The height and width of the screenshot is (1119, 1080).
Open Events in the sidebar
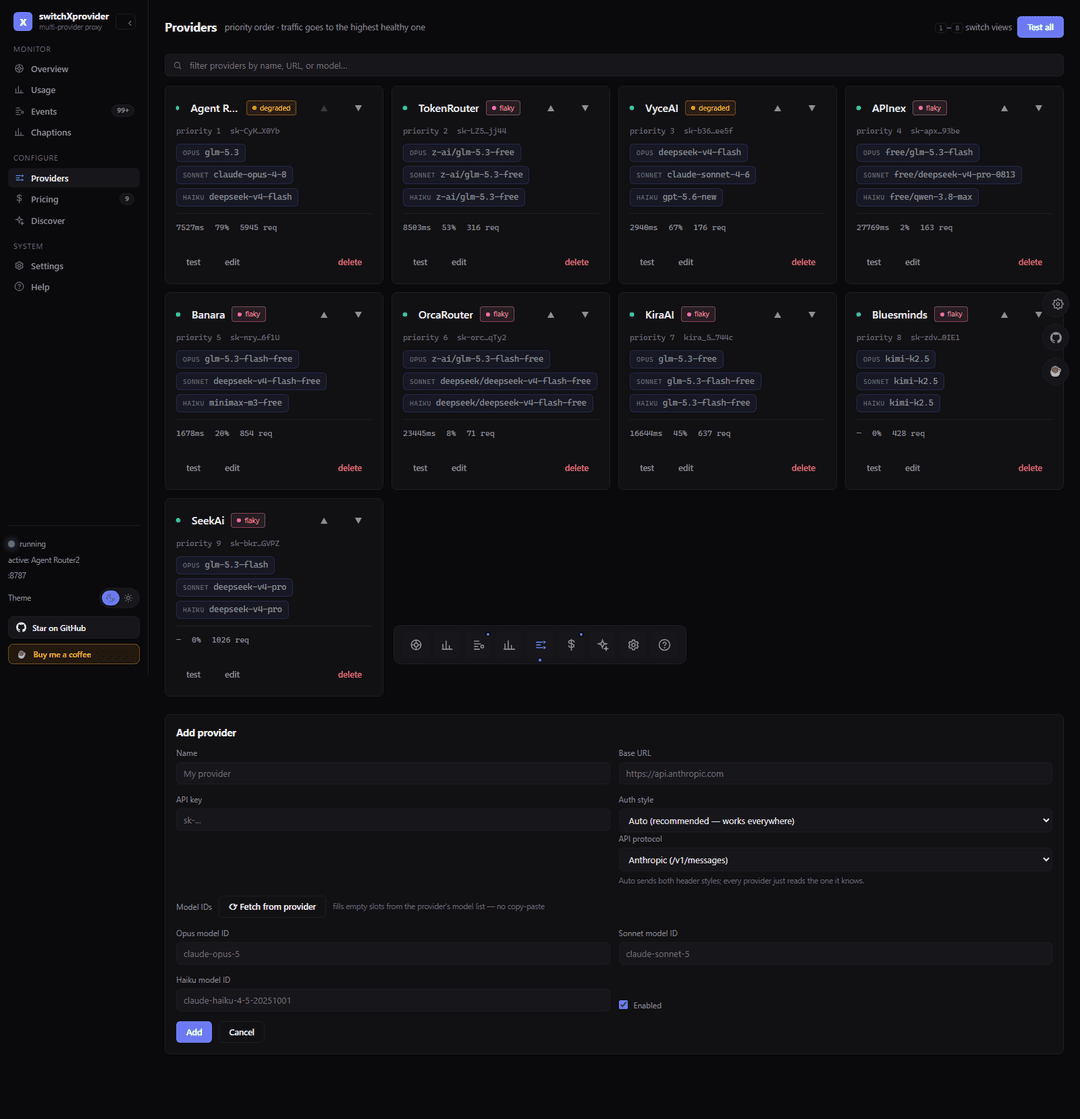click(74, 111)
